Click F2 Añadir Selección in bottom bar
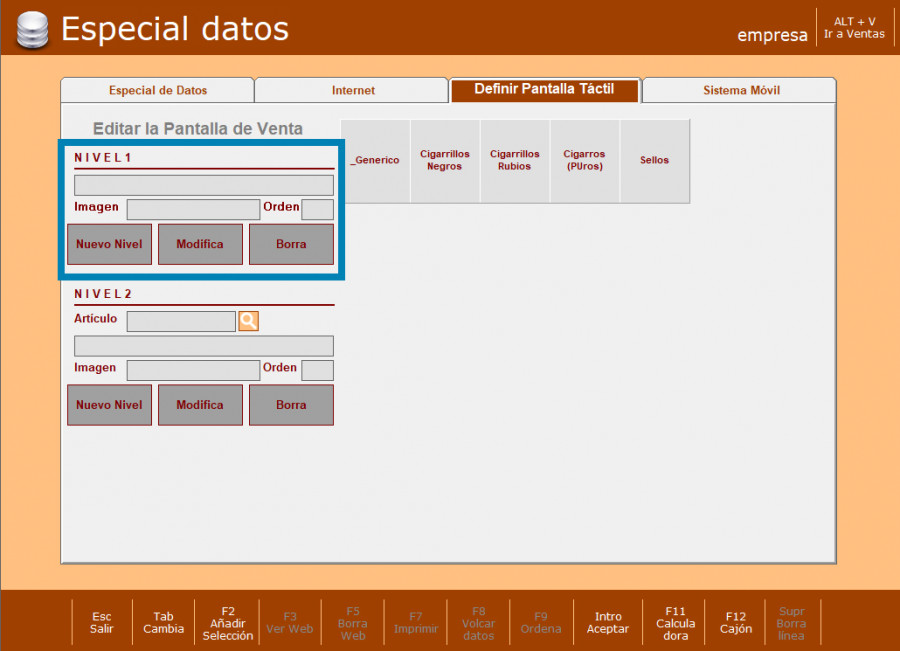The width and height of the screenshot is (900, 651). [x=228, y=622]
